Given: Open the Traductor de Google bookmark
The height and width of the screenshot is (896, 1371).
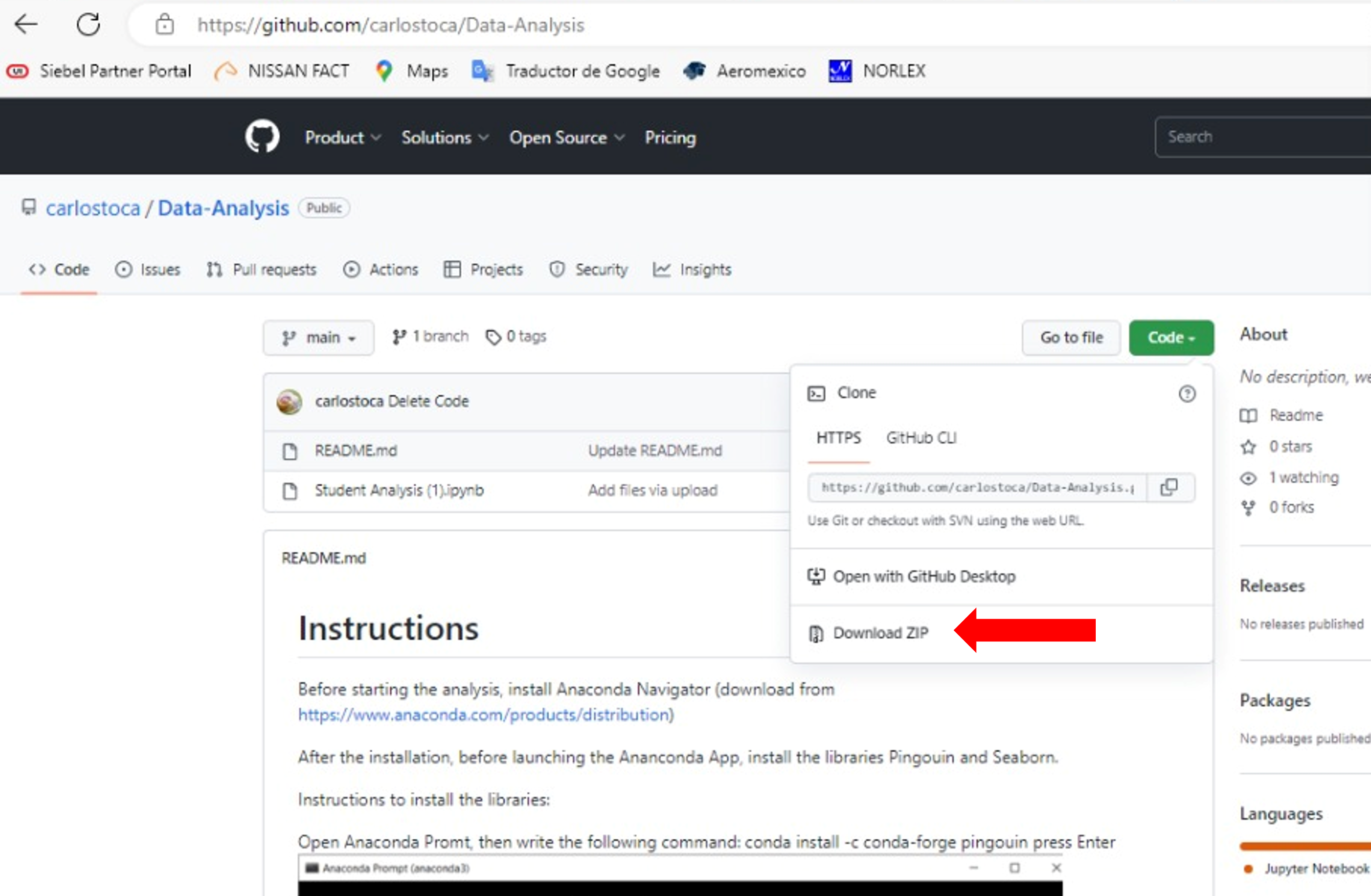Looking at the screenshot, I should (566, 71).
